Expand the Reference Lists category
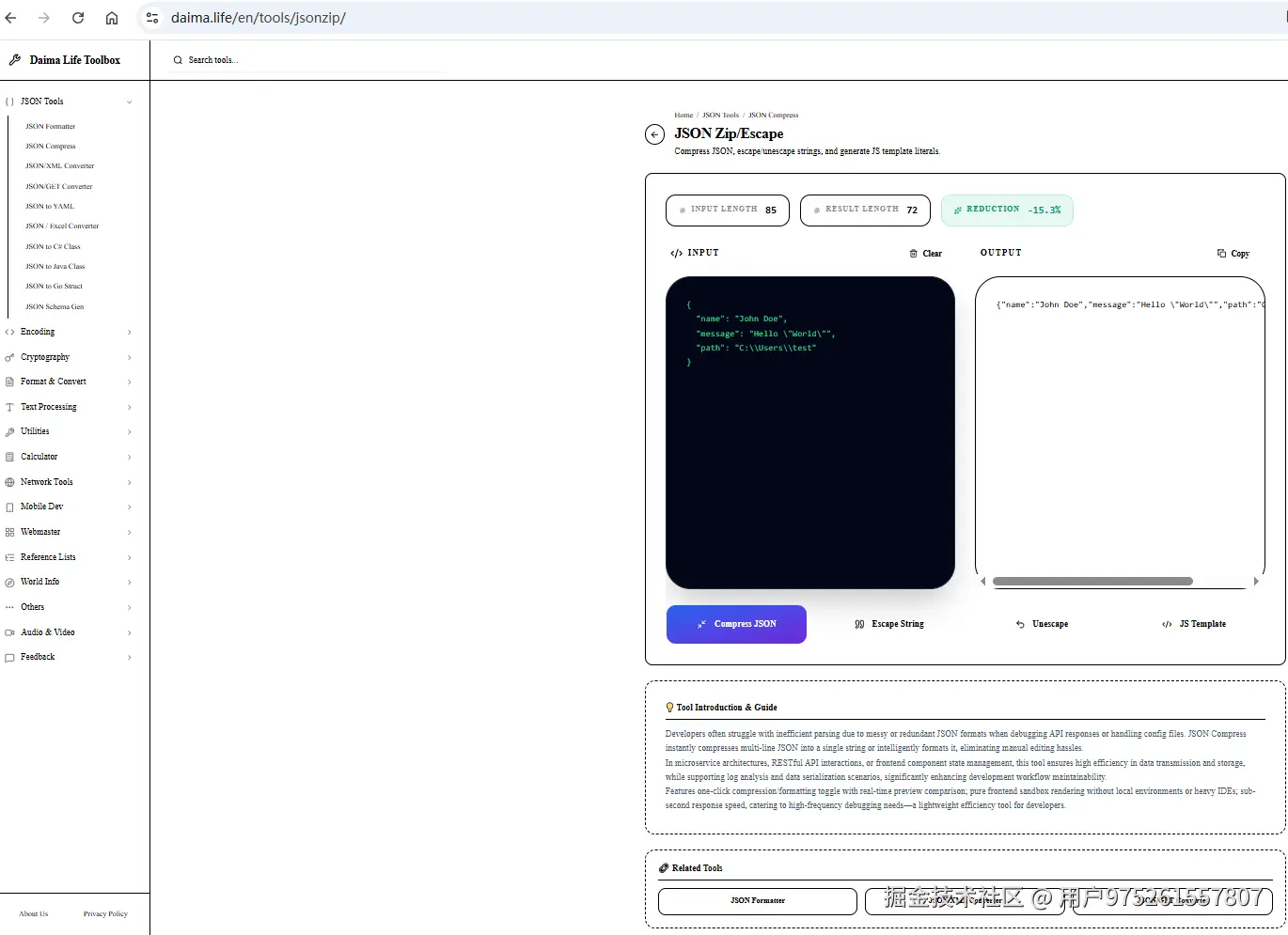Viewport: 1288px width, 935px height. (x=69, y=557)
